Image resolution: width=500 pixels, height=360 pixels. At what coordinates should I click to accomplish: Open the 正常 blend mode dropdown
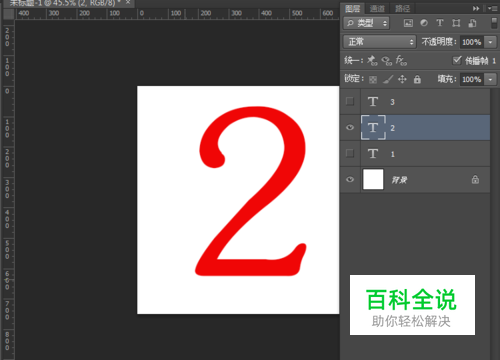click(x=380, y=42)
